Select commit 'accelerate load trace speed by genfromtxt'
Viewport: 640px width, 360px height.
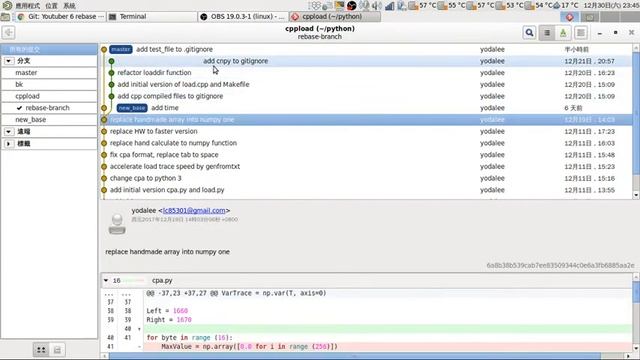pos(366,167)
